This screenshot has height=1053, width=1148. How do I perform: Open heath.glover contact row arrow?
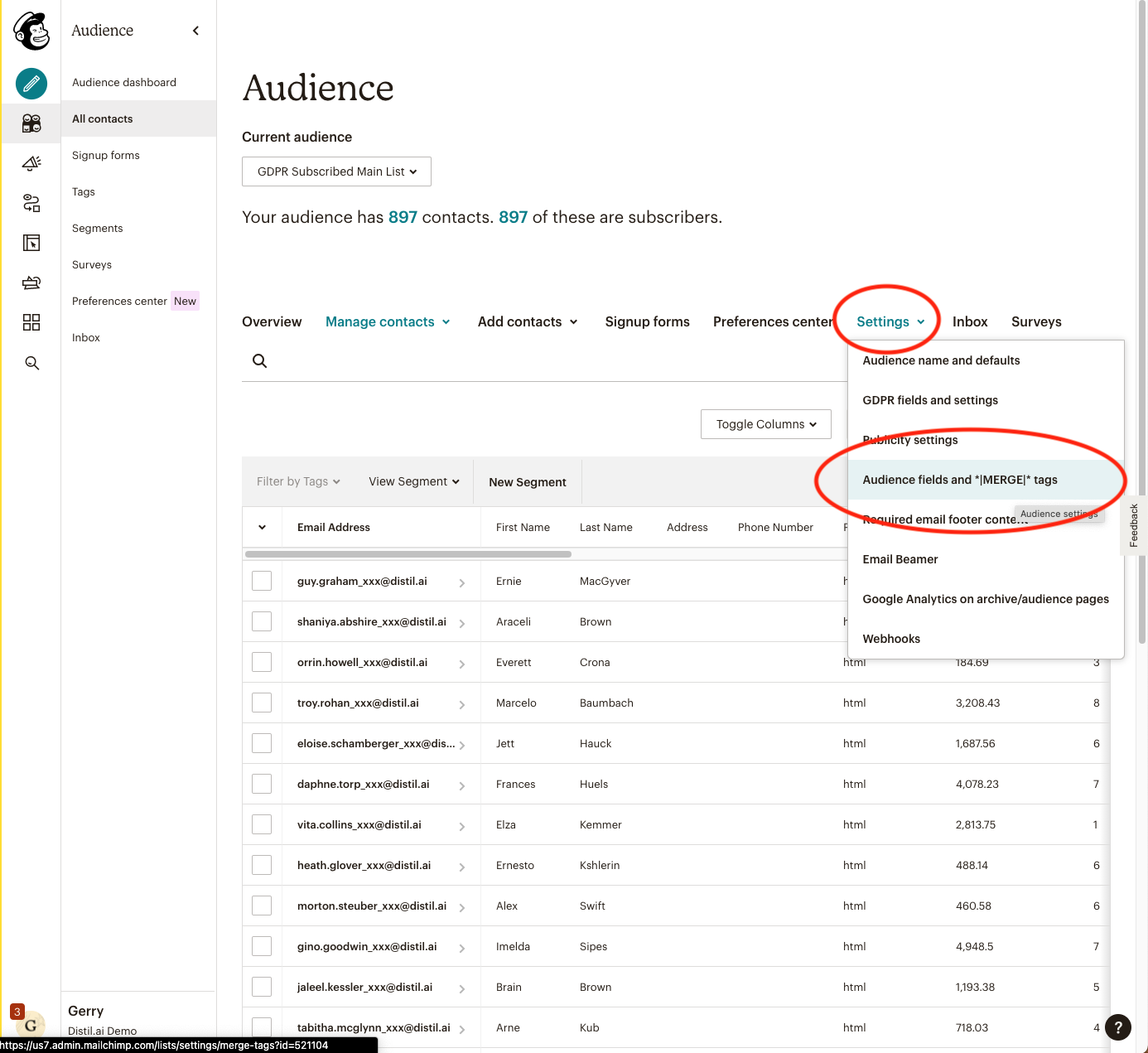(461, 867)
